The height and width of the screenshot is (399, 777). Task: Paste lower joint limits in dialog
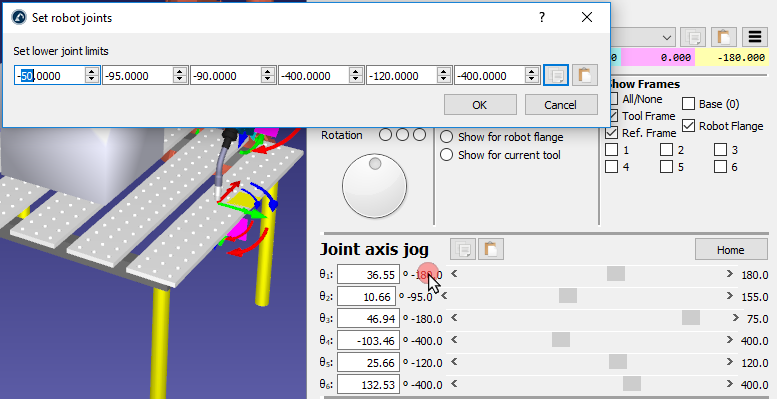[x=585, y=75]
